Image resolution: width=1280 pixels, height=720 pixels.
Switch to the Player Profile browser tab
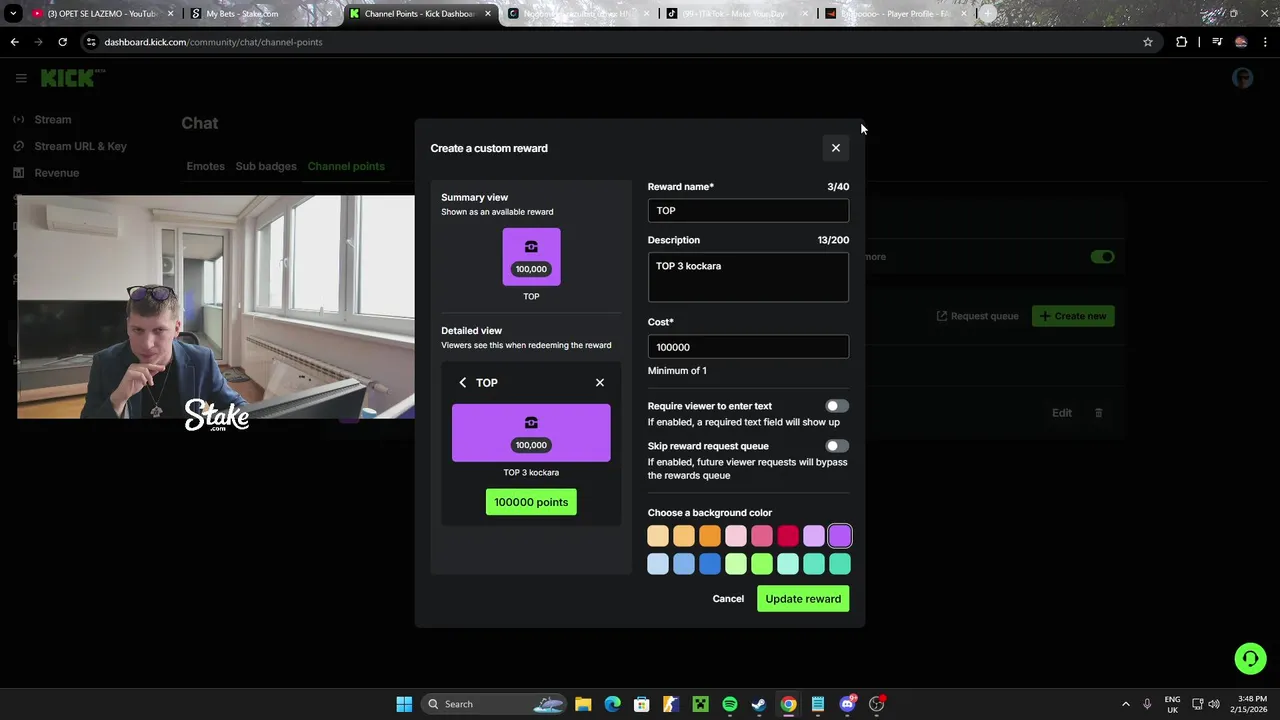click(x=896, y=14)
